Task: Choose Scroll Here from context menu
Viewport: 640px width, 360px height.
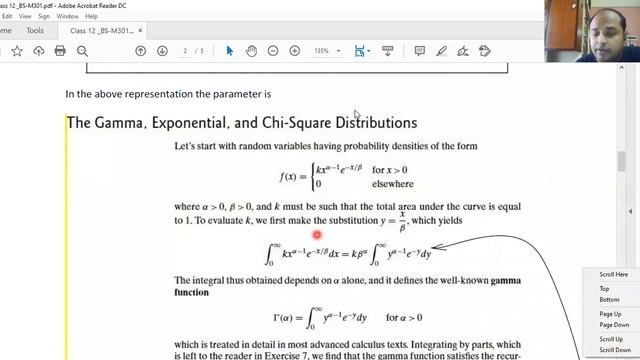Action: 613,274
